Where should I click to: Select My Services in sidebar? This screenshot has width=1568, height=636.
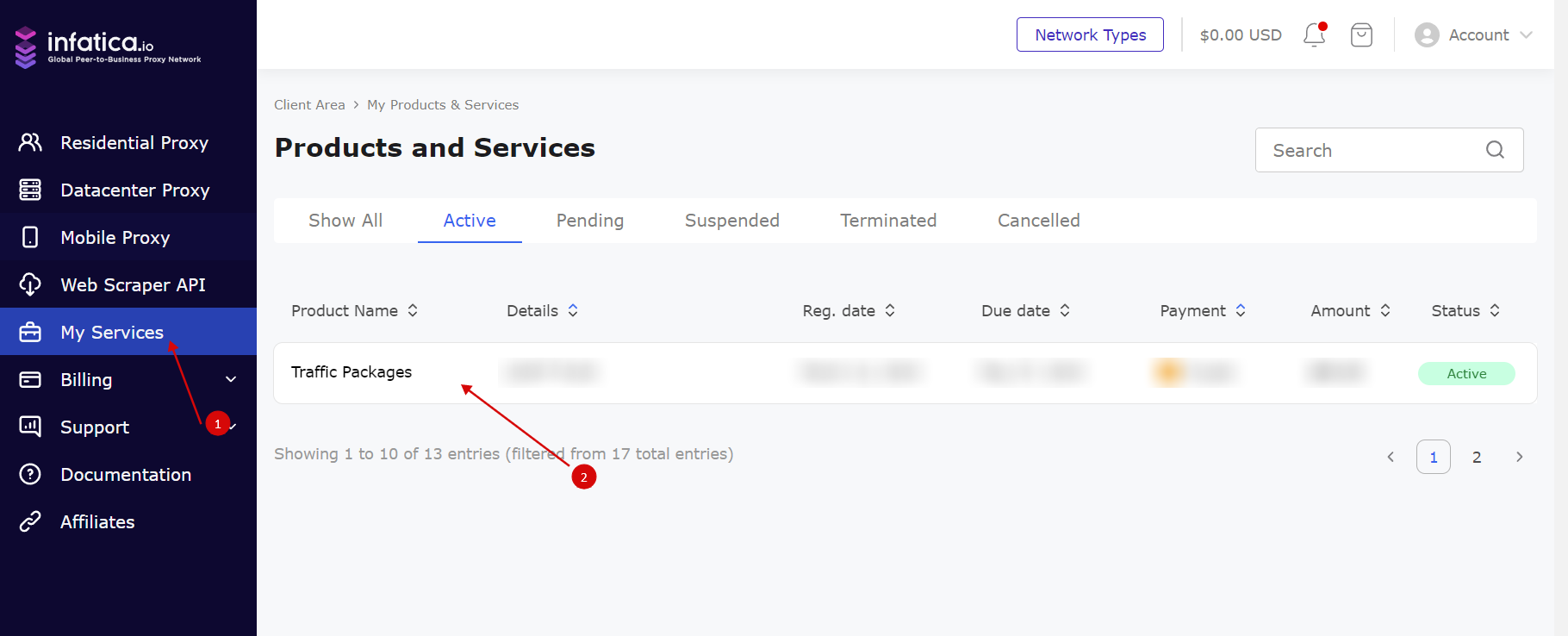point(128,332)
